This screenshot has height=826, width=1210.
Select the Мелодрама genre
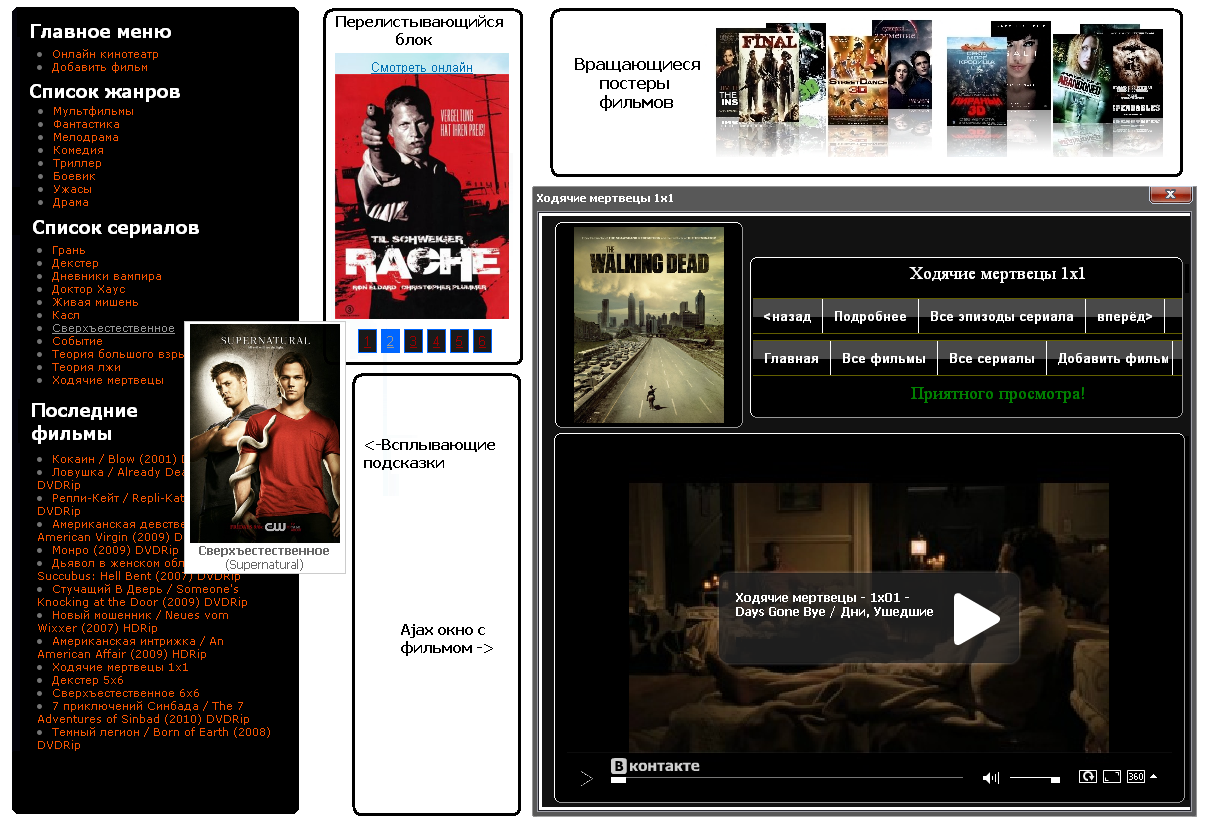(85, 137)
